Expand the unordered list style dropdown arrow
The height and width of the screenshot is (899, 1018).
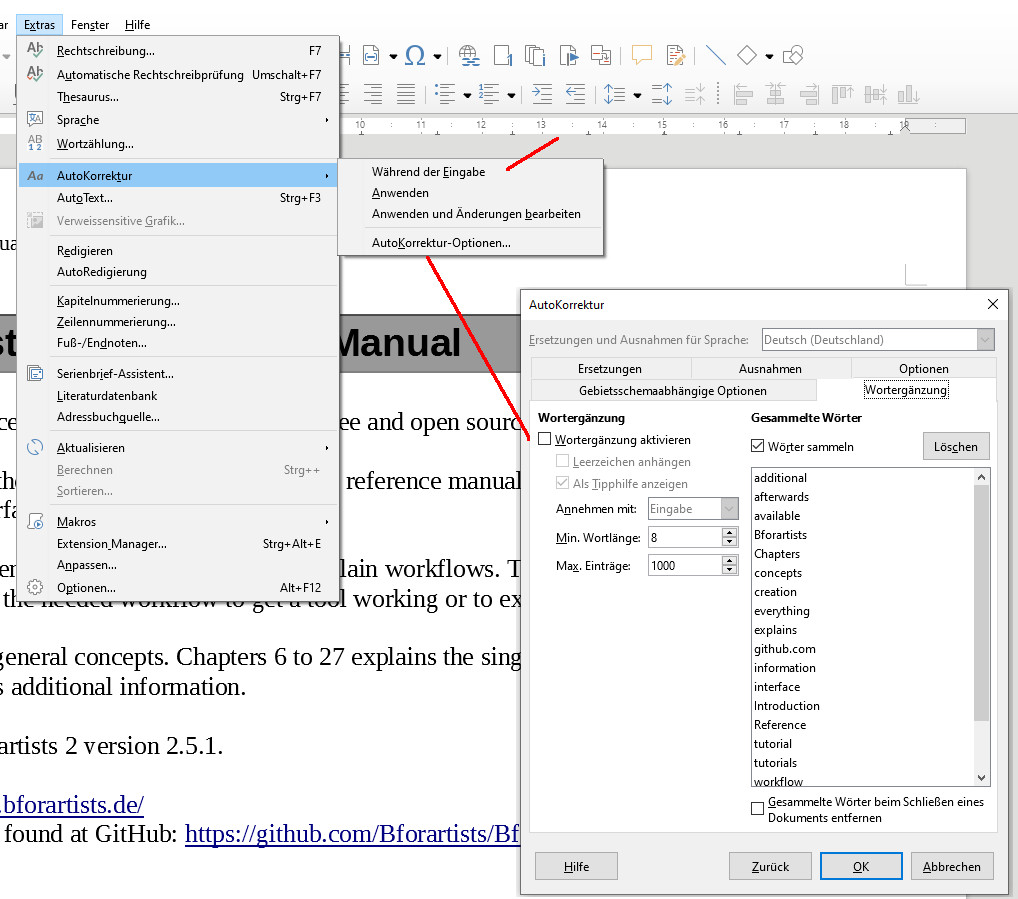(x=467, y=96)
